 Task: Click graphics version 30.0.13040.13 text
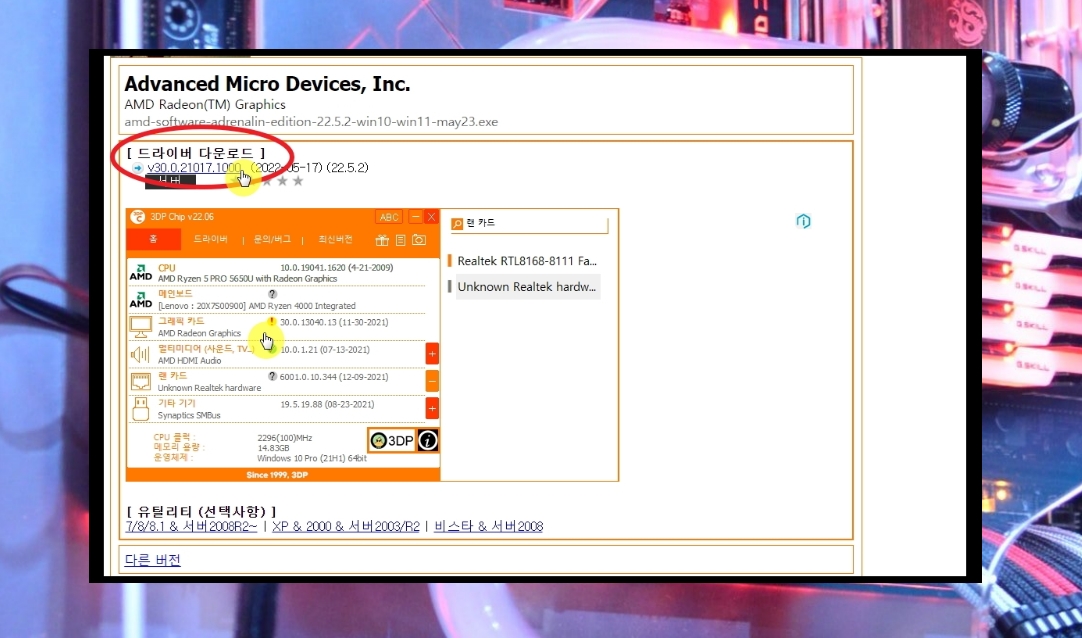point(334,322)
